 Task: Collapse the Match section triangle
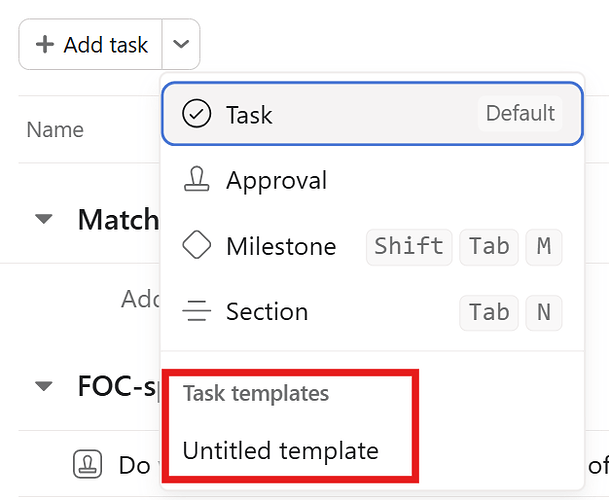(44, 219)
